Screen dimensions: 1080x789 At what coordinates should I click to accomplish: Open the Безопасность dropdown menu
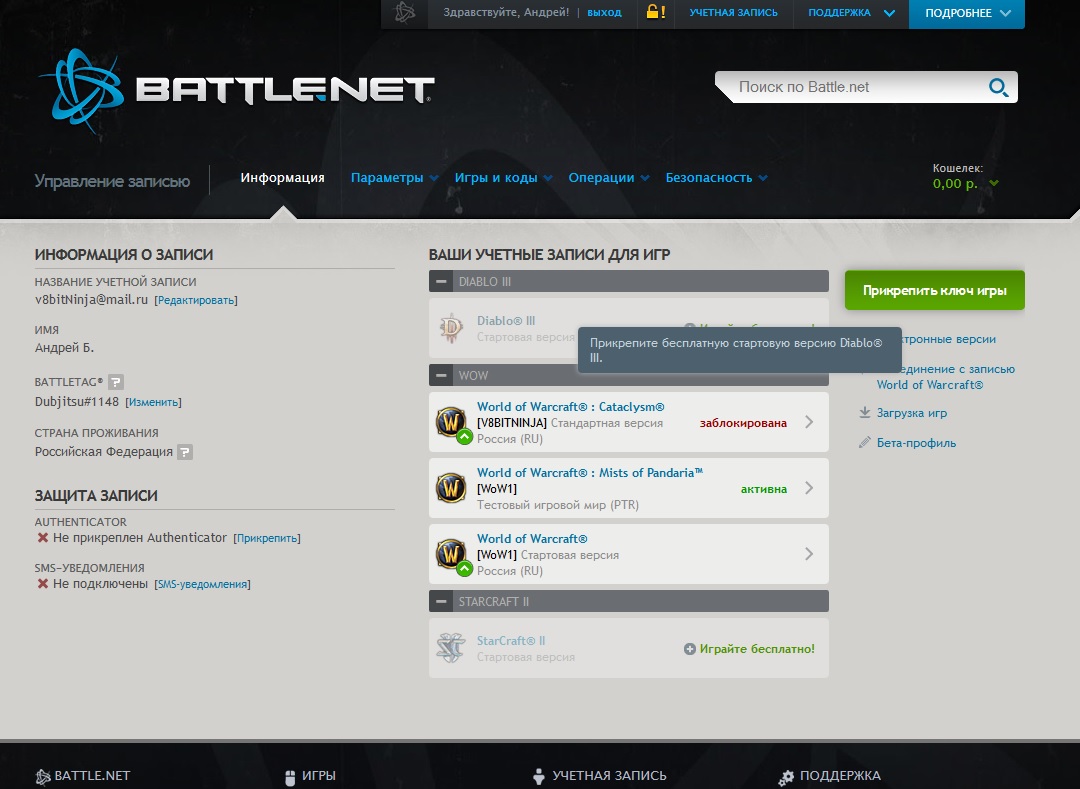pyautogui.click(x=716, y=178)
